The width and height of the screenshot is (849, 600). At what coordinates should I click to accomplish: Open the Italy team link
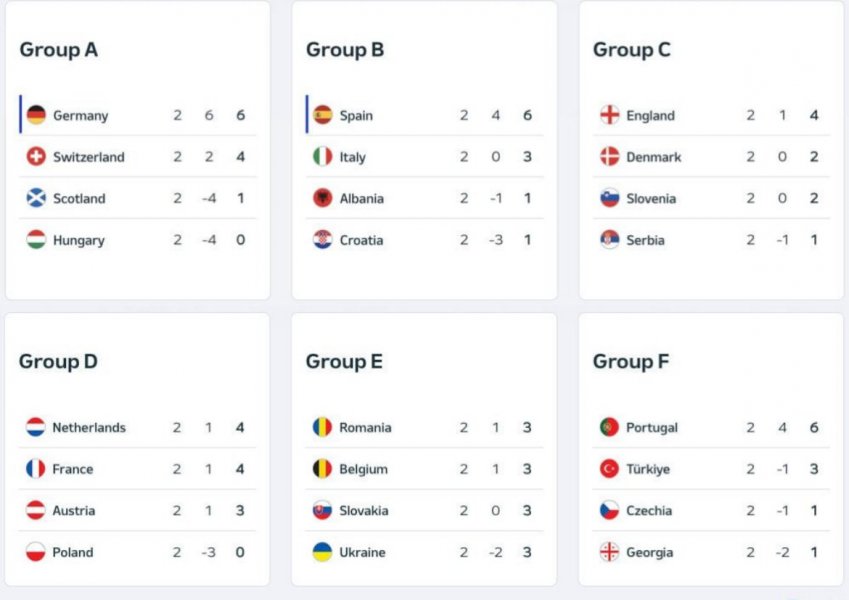[x=353, y=157]
